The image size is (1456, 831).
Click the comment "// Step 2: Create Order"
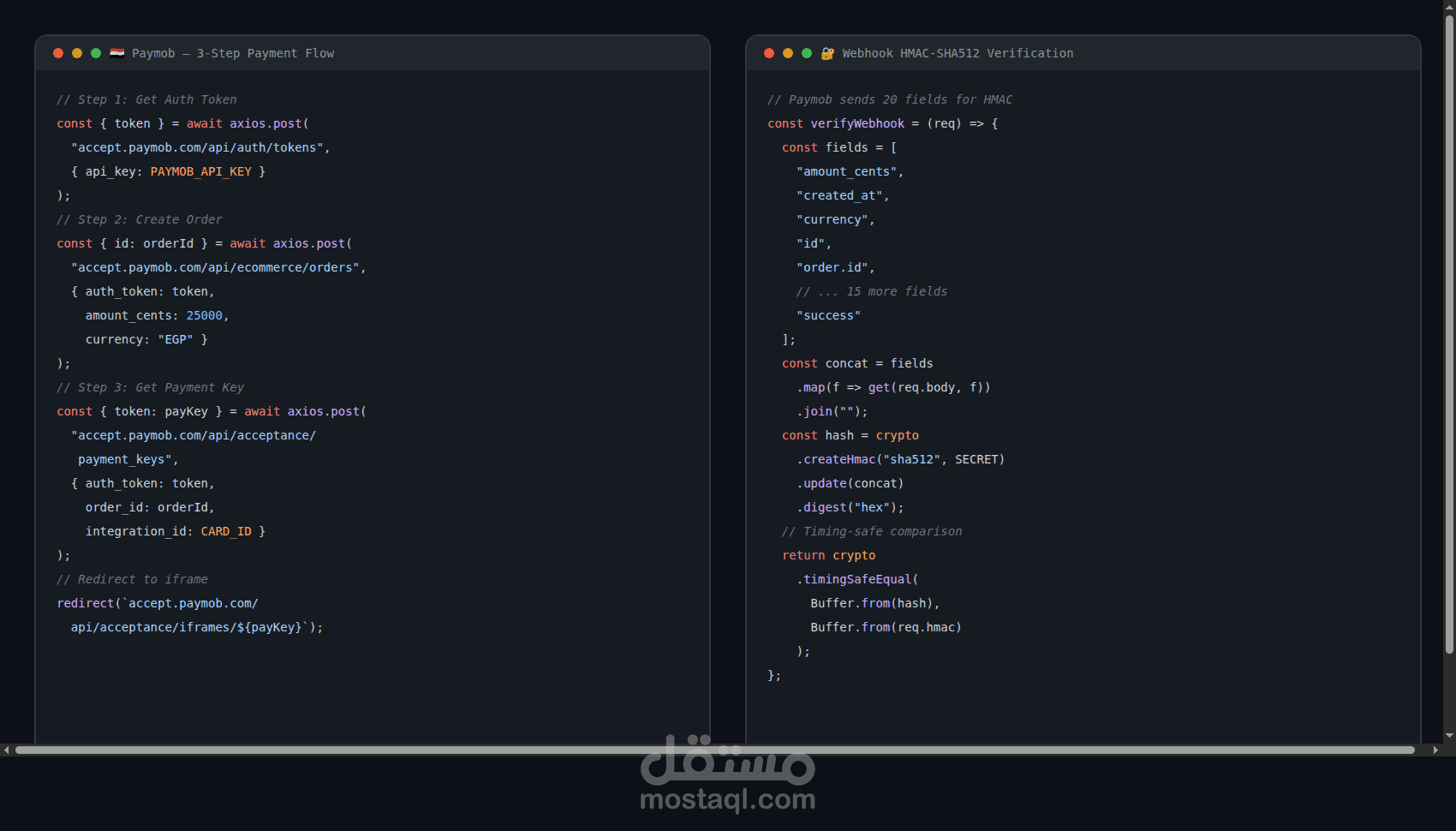click(x=140, y=219)
